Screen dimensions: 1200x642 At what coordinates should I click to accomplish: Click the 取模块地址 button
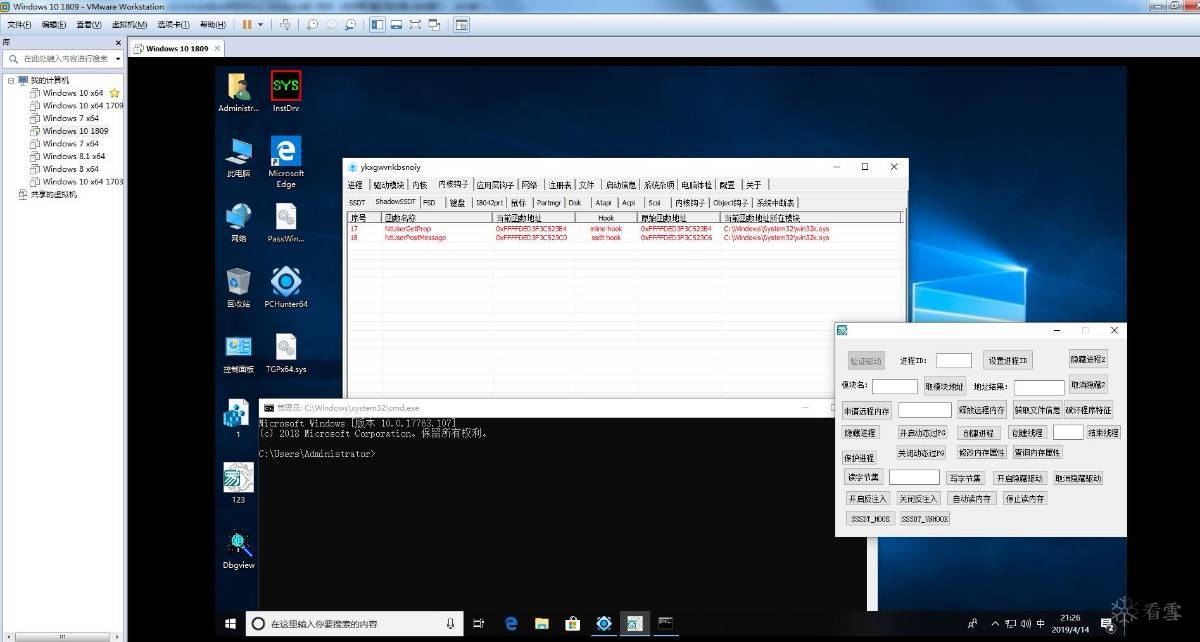pyautogui.click(x=945, y=386)
